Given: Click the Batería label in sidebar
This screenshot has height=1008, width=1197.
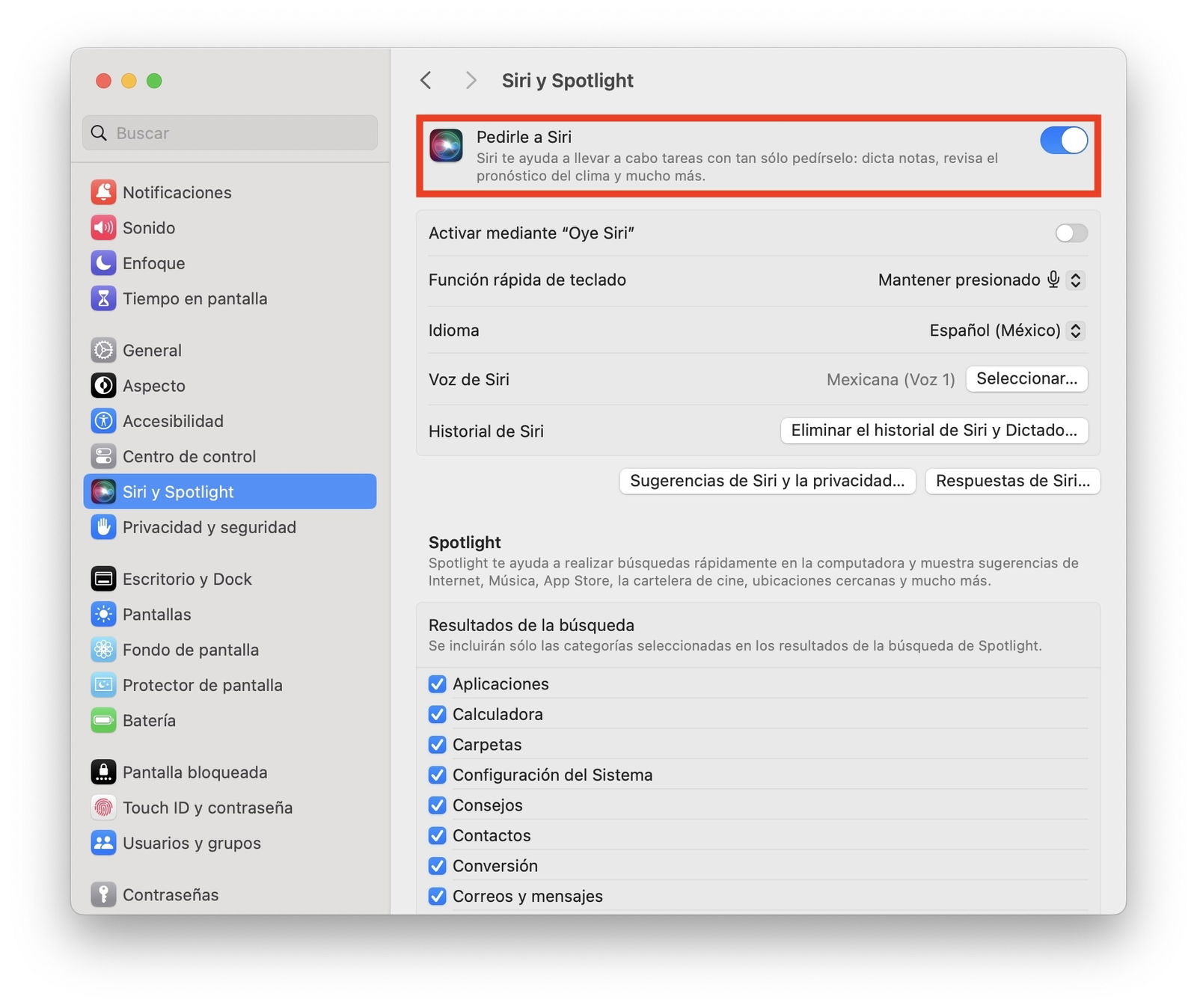Looking at the screenshot, I should click(x=149, y=721).
